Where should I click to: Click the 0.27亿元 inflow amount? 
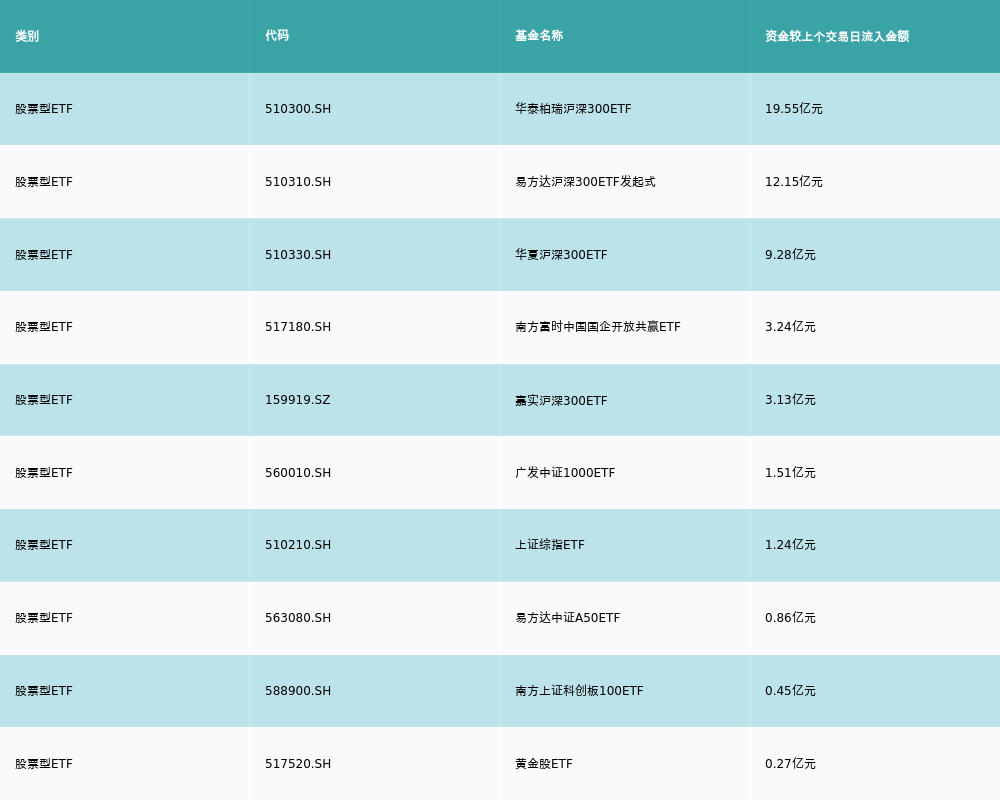[x=790, y=764]
